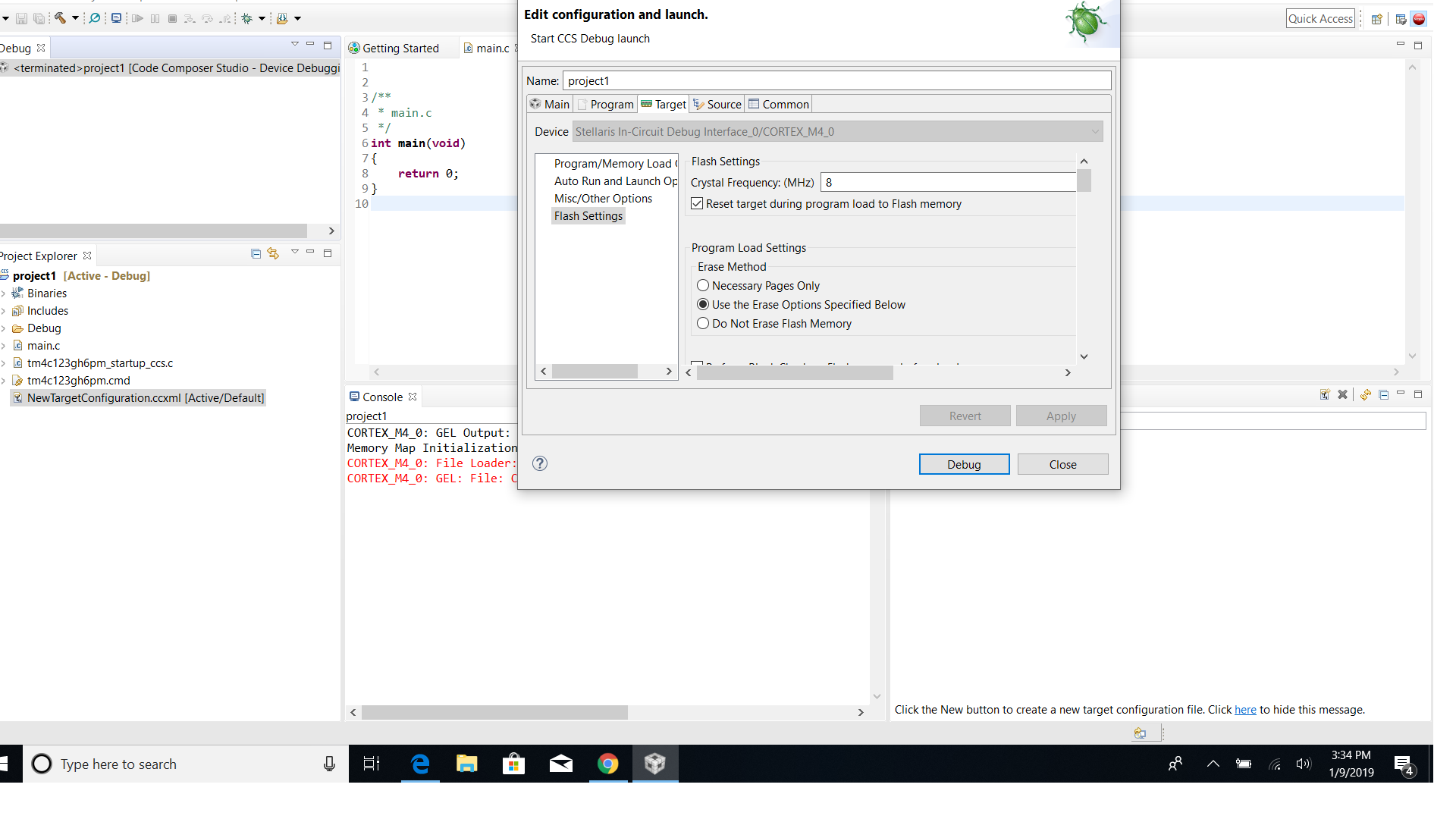The width and height of the screenshot is (1456, 819).
Task: Open the Main tab in the dialog
Action: click(x=550, y=105)
